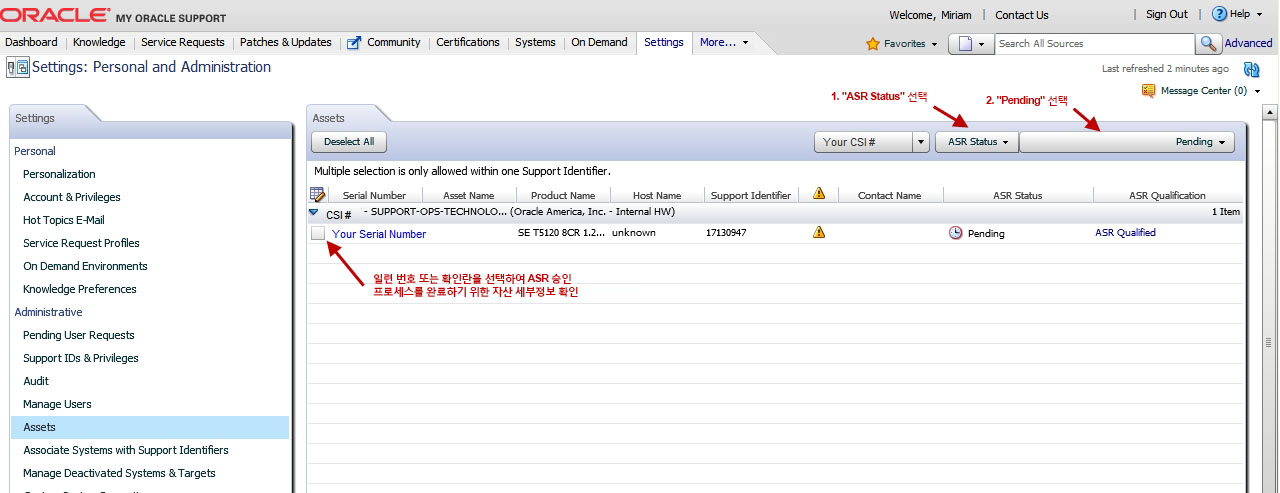The width and height of the screenshot is (1280, 493).
Task: Open Service Request Profiles settings
Action: tap(81, 243)
